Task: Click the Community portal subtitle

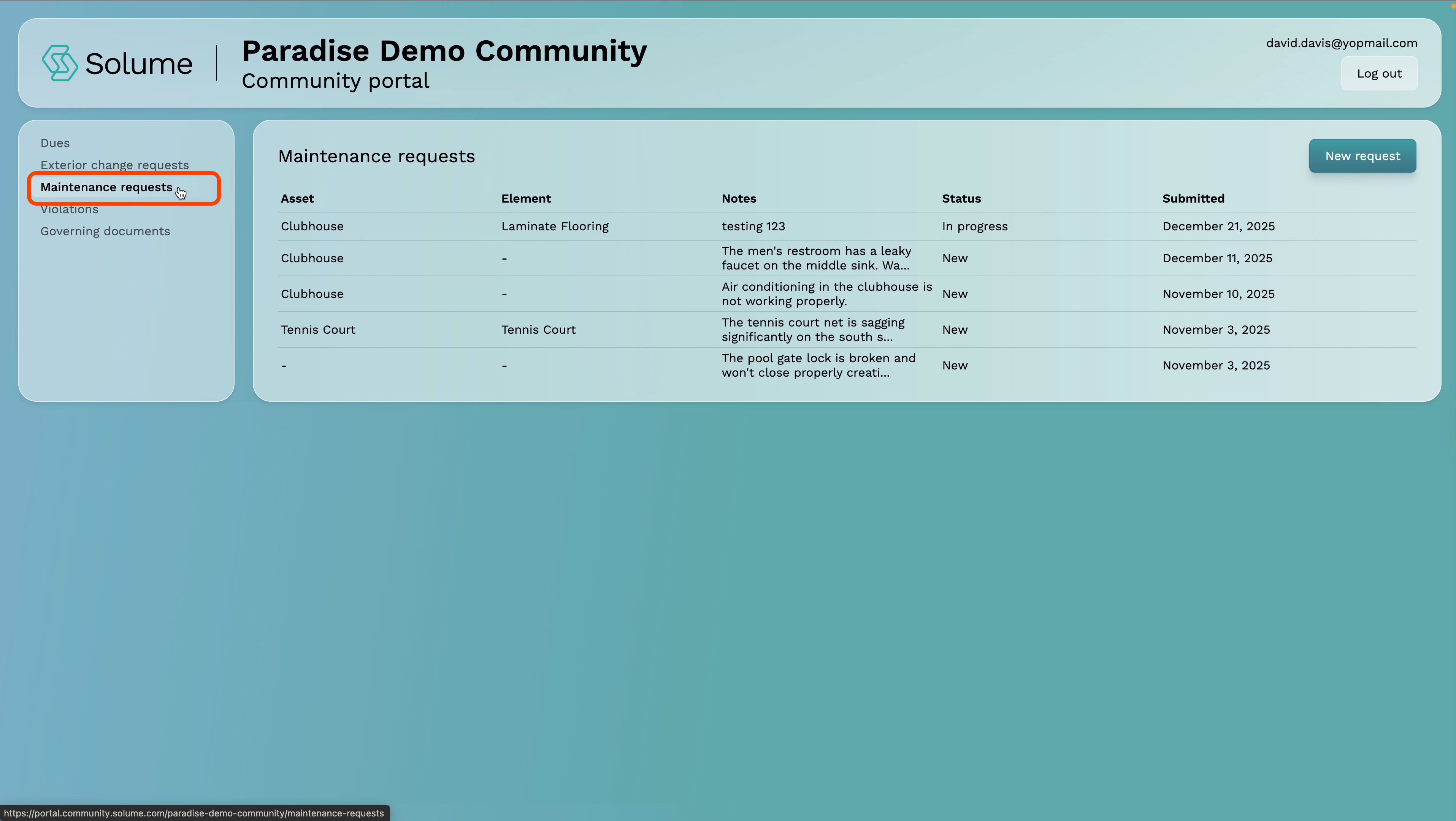Action: (336, 81)
